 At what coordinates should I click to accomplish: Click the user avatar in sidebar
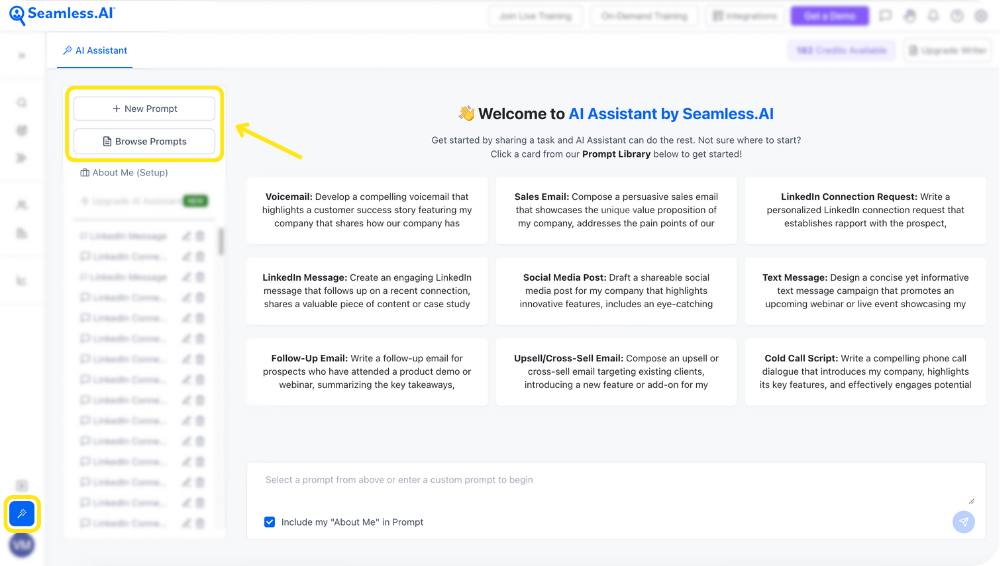pyautogui.click(x=22, y=545)
